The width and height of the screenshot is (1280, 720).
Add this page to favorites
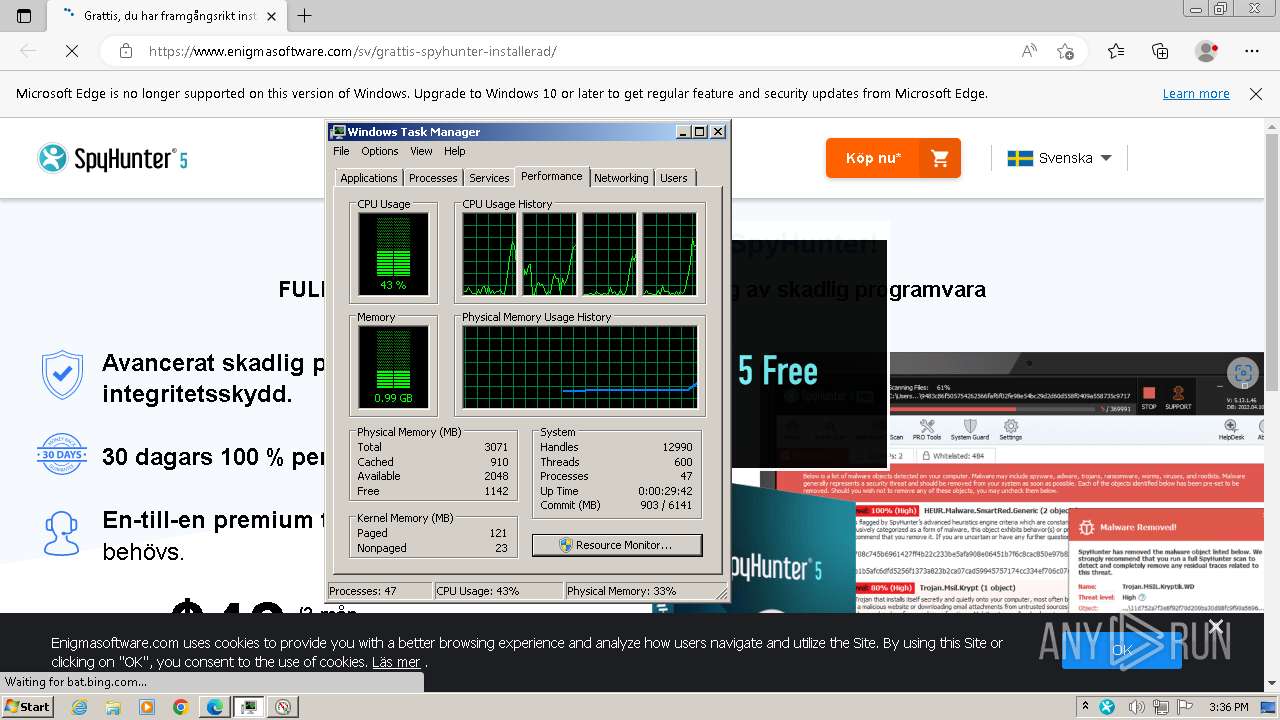click(1065, 51)
